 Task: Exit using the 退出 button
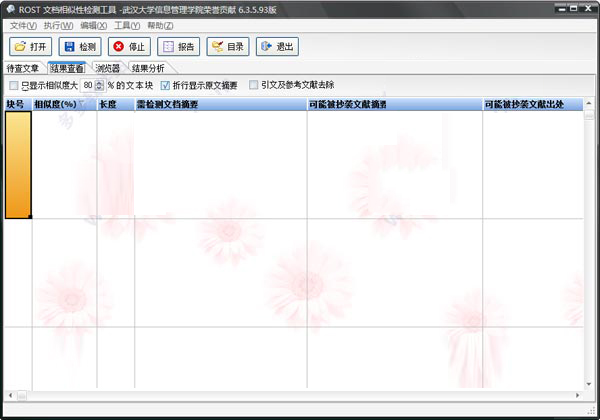coord(277,47)
